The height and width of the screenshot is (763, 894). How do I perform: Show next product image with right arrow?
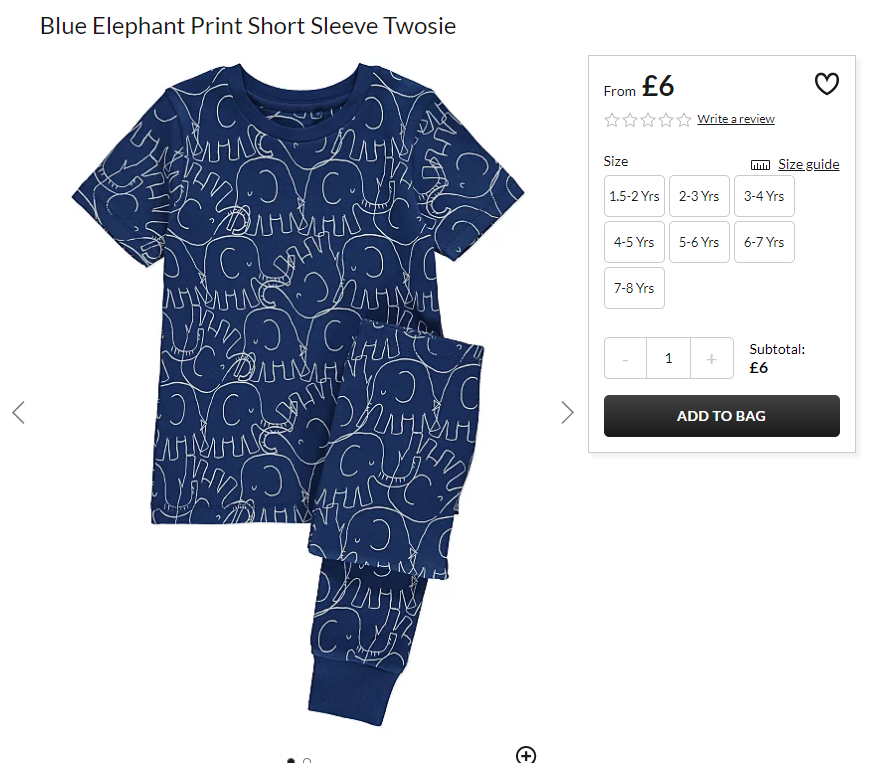(567, 412)
